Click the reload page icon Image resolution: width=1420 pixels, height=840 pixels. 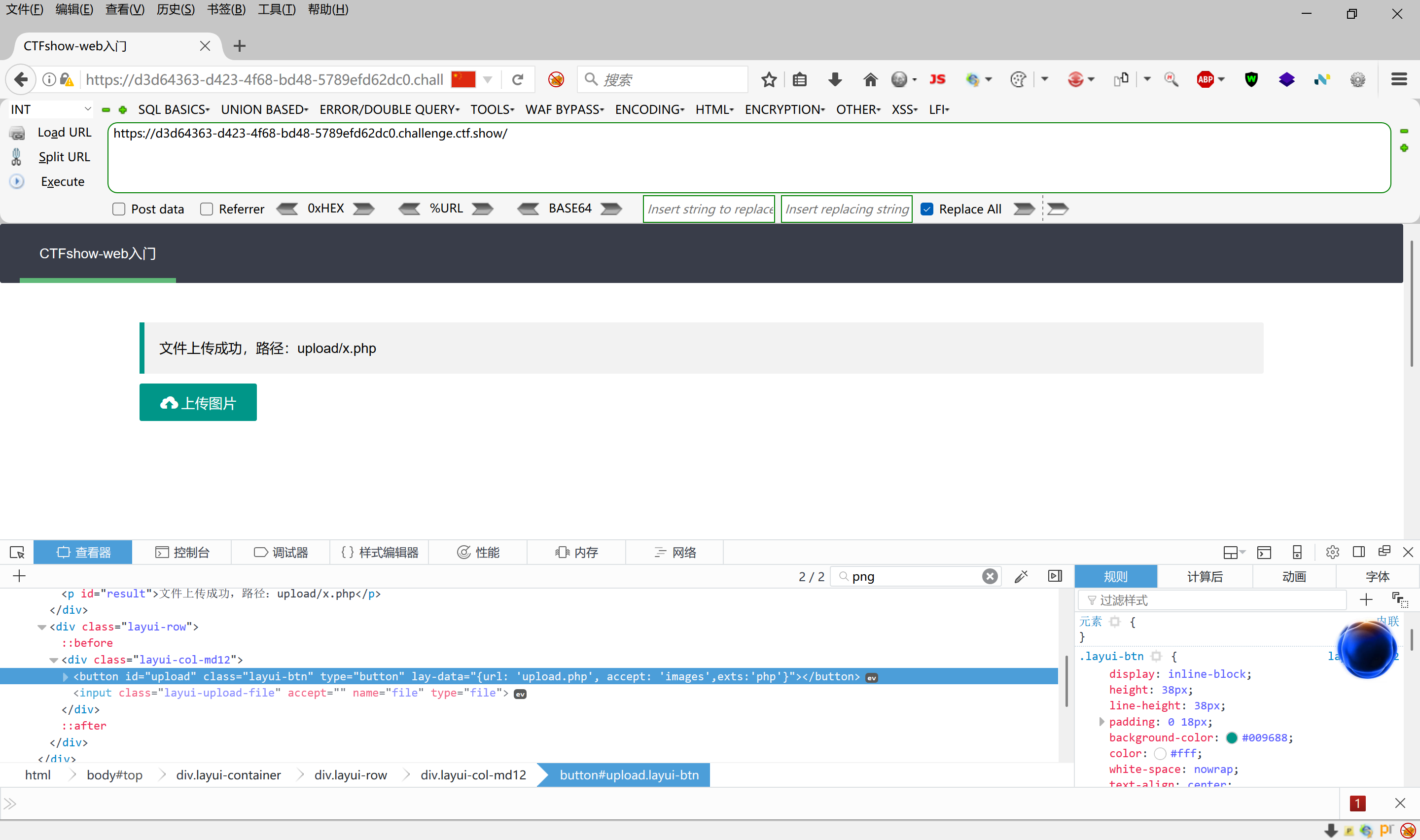click(x=517, y=80)
